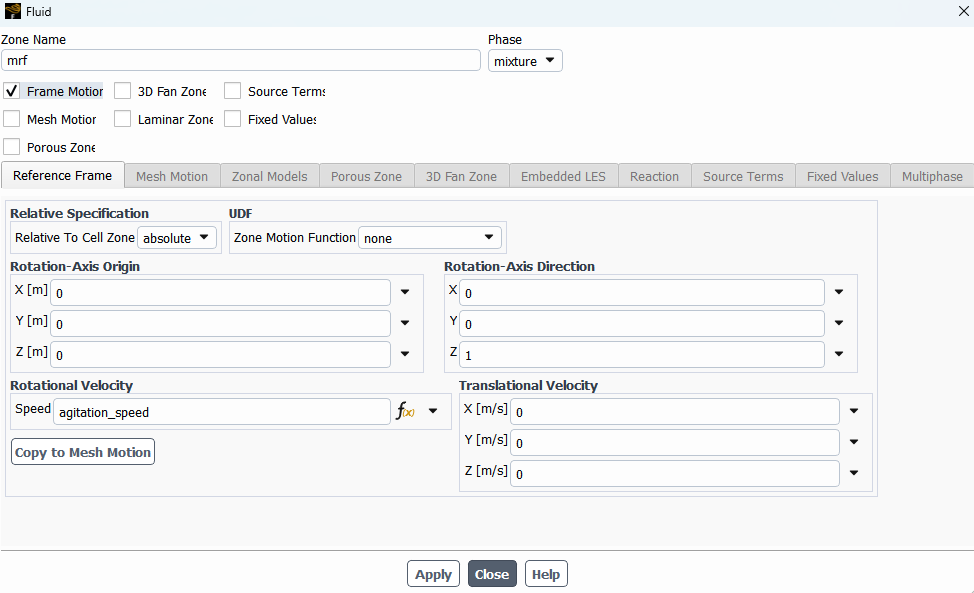Enable the Mesh Motion checkbox
The image size is (974, 593).
click(x=12, y=119)
